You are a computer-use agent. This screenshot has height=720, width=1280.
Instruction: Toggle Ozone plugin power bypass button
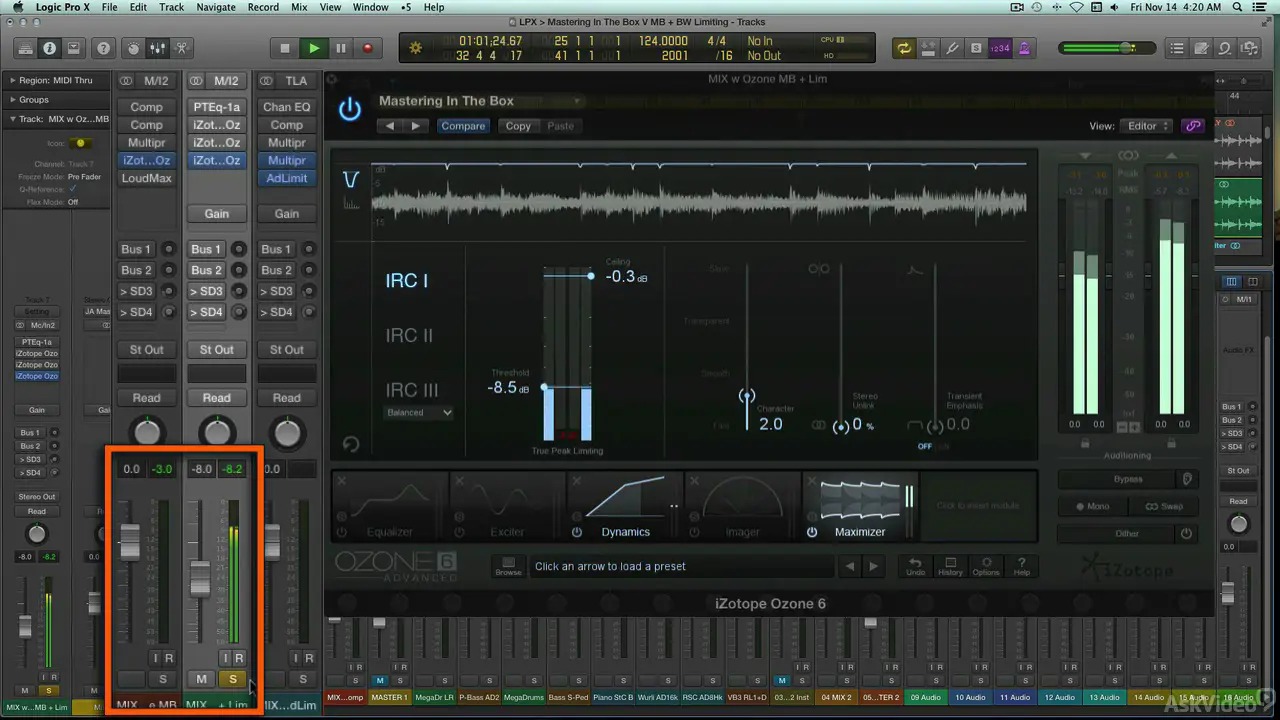tap(349, 109)
